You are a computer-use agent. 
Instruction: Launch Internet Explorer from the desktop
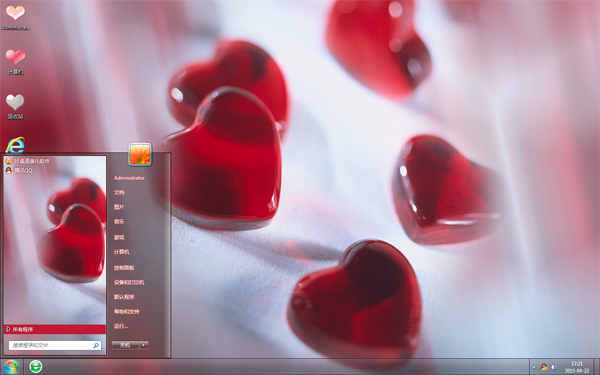15,145
